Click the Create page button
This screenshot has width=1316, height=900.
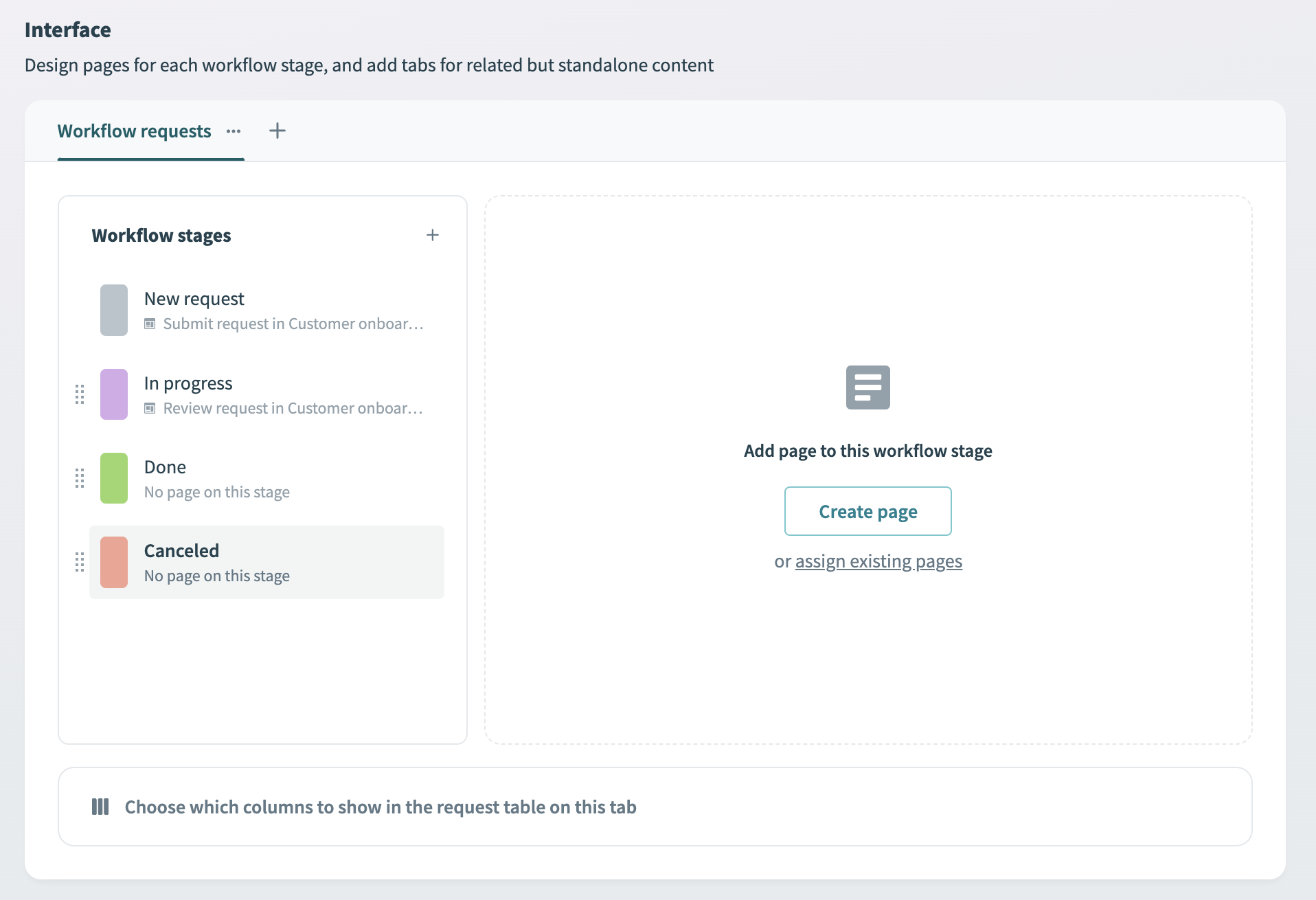pos(867,511)
